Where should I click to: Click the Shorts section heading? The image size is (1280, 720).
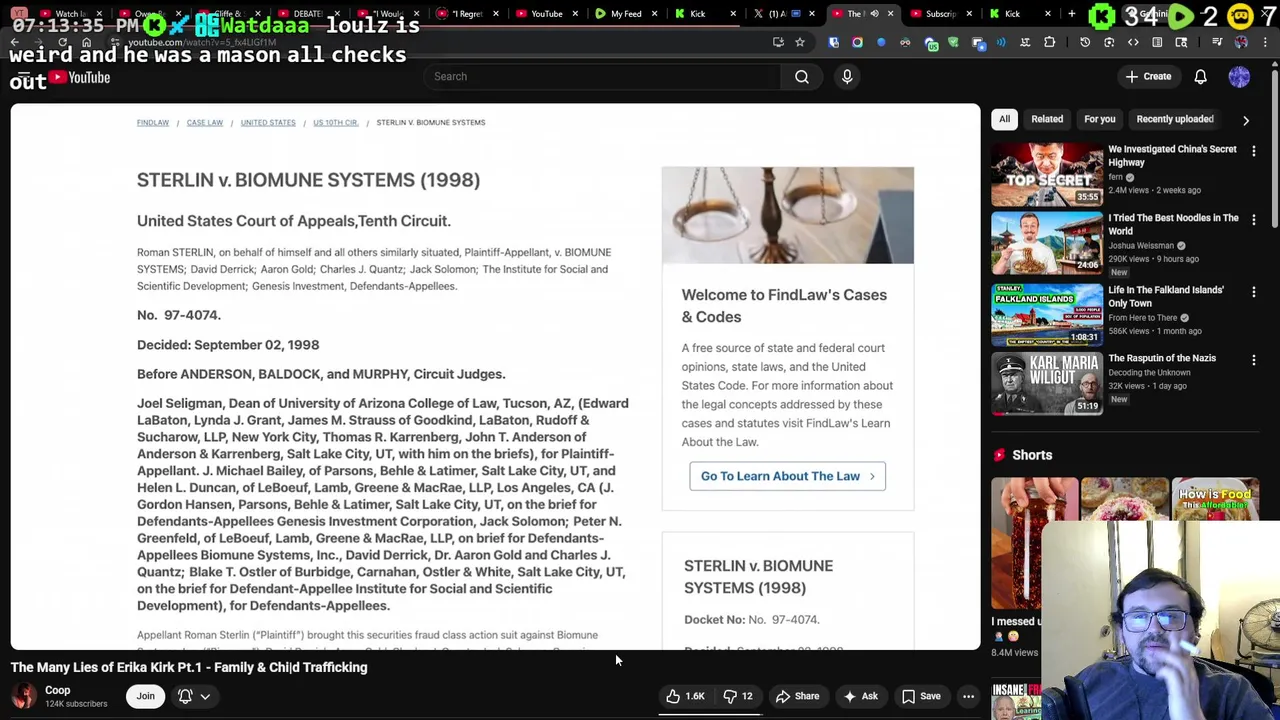[1032, 455]
